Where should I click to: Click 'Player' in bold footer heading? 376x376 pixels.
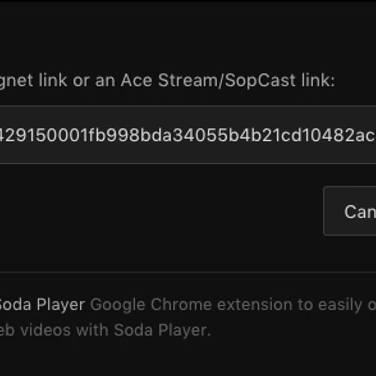61,304
